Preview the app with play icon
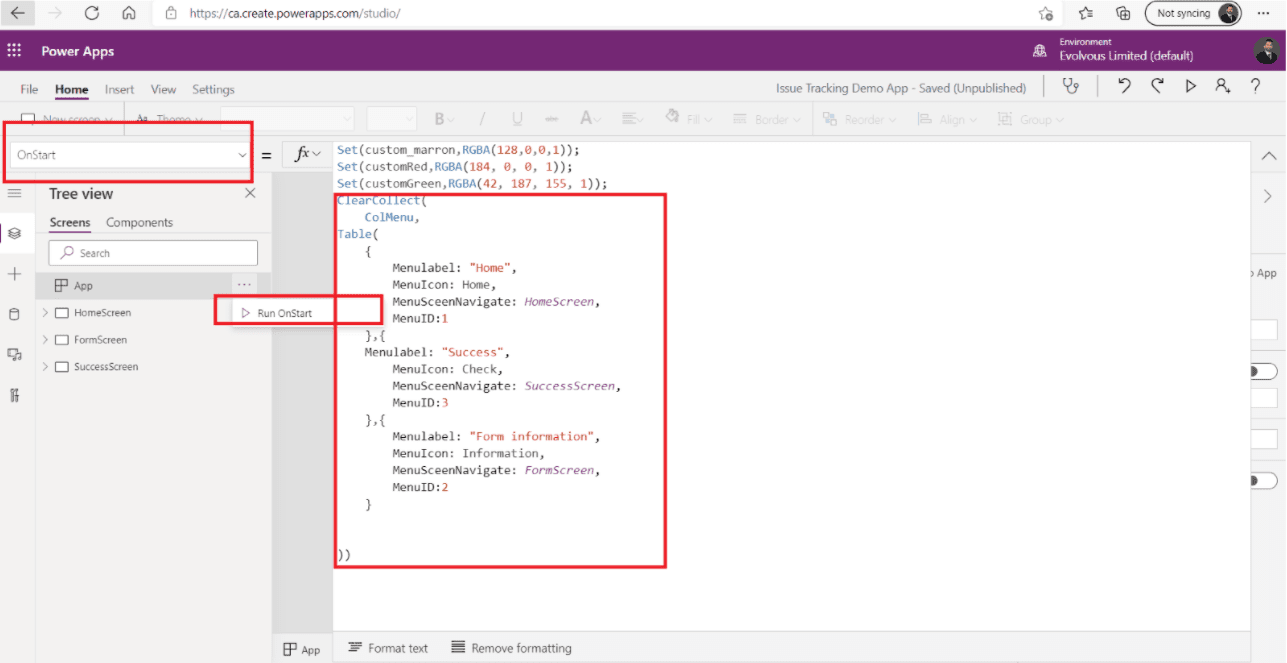This screenshot has height=663, width=1287. point(1190,87)
